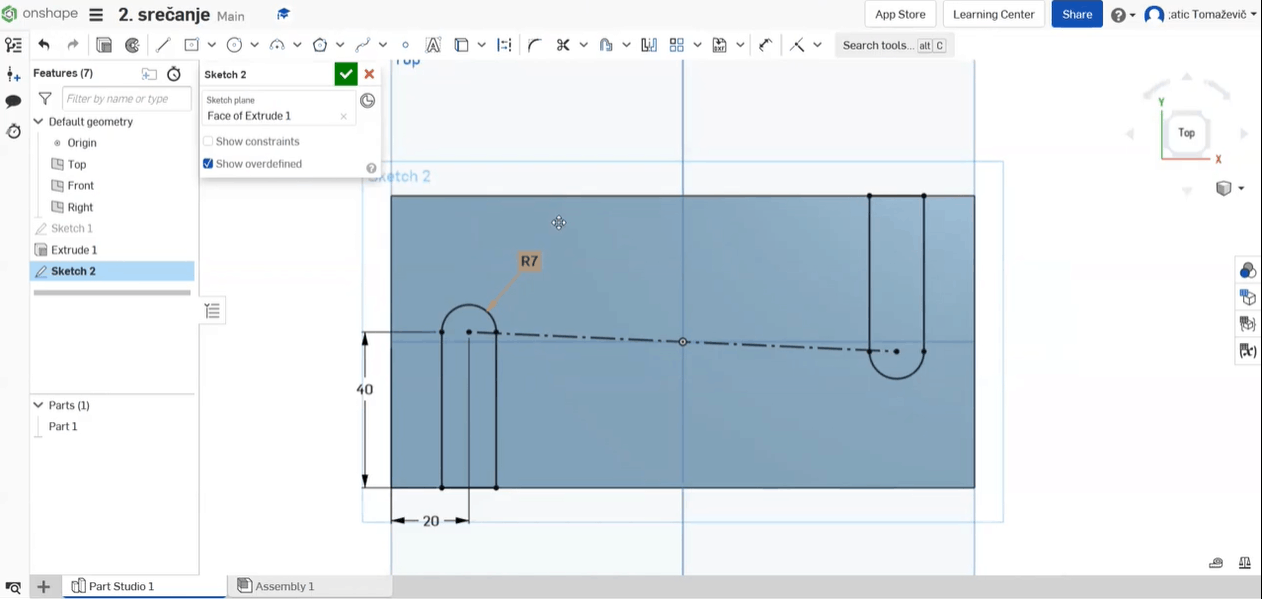This screenshot has height=599, width=1262.
Task: Select the sketch Text tool
Action: (433, 45)
